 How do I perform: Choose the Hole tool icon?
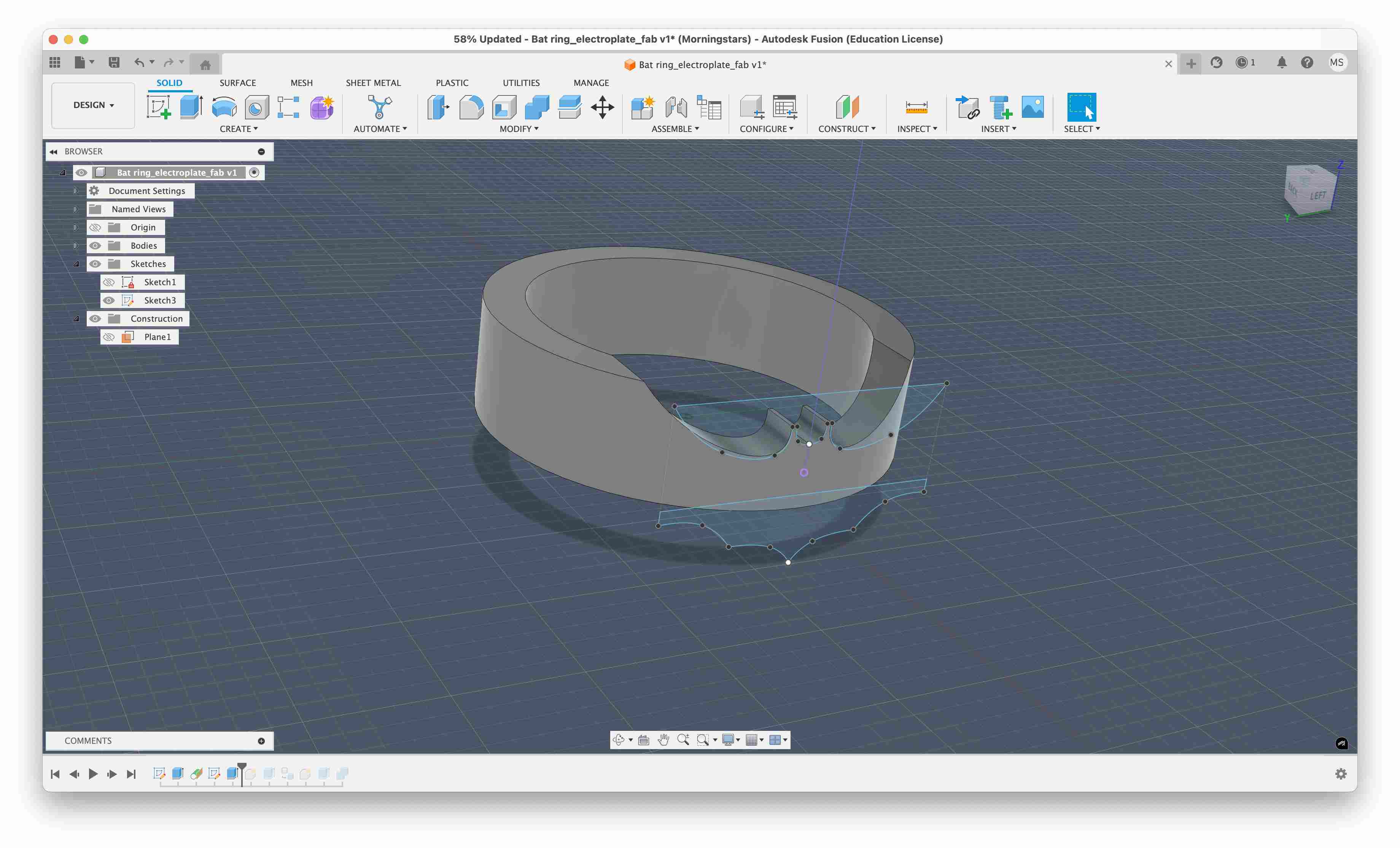pyautogui.click(x=256, y=107)
